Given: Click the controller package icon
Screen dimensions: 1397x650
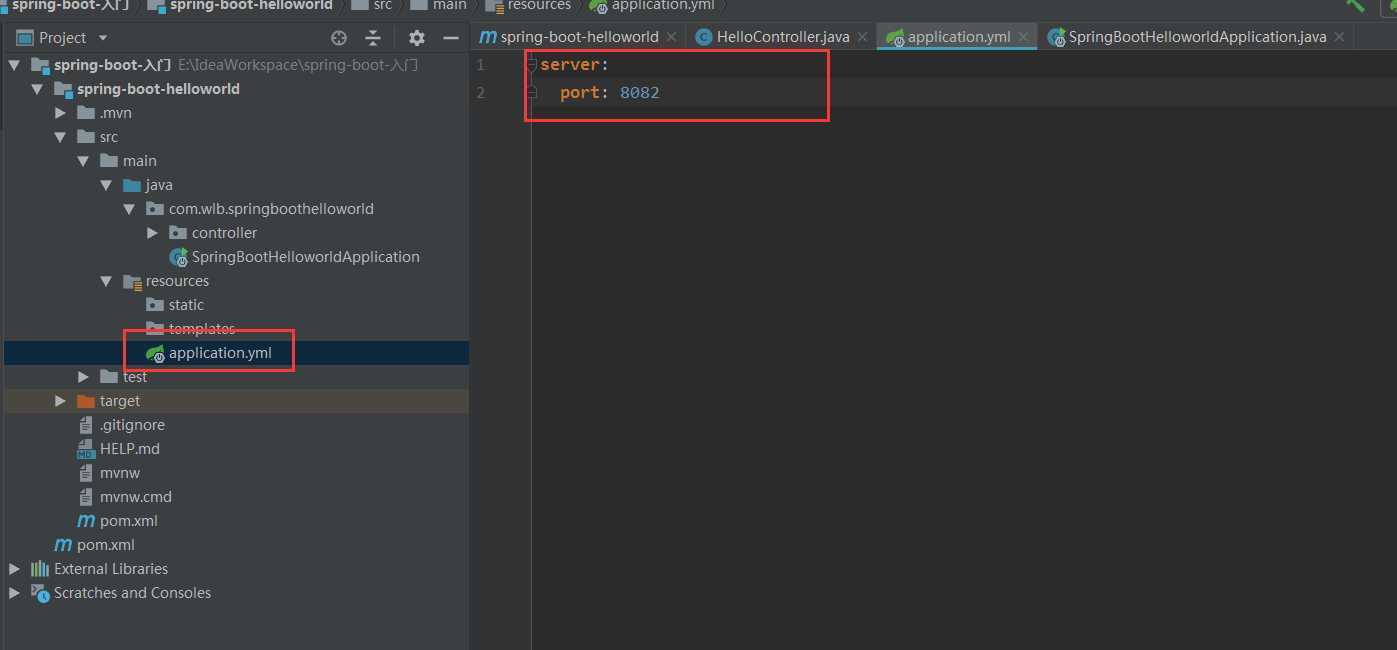Looking at the screenshot, I should [178, 233].
